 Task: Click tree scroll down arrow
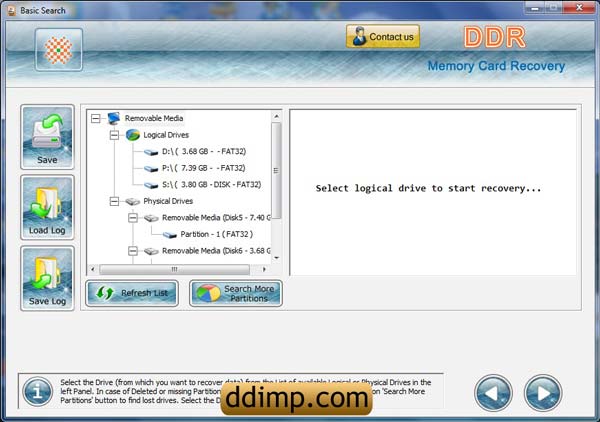276,258
